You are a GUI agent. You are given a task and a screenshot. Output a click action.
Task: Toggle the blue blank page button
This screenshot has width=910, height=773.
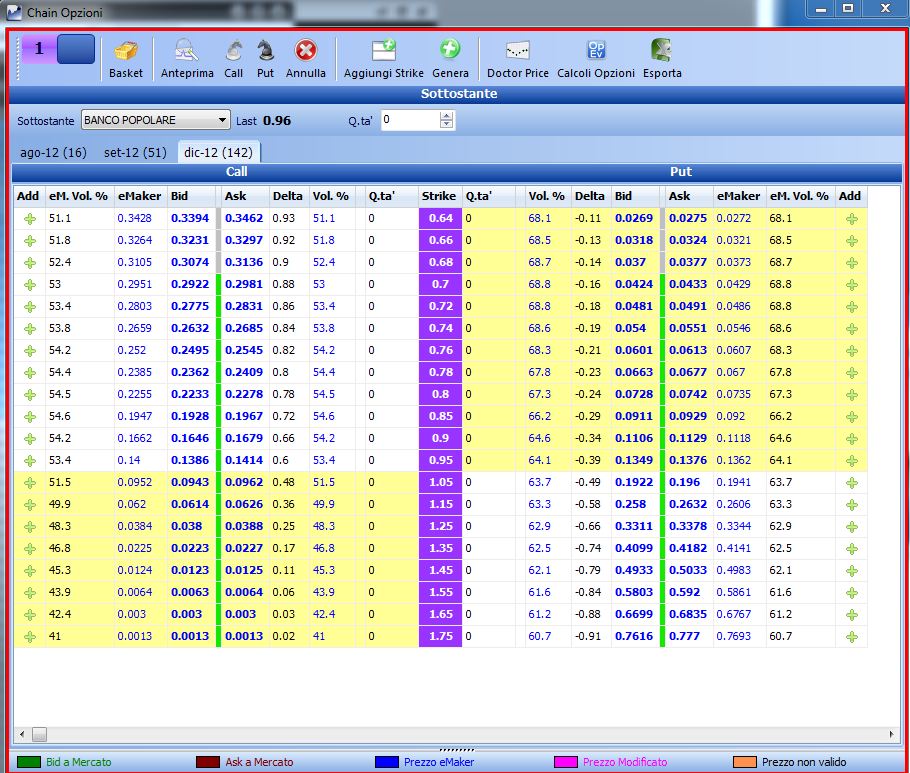pyautogui.click(x=75, y=49)
